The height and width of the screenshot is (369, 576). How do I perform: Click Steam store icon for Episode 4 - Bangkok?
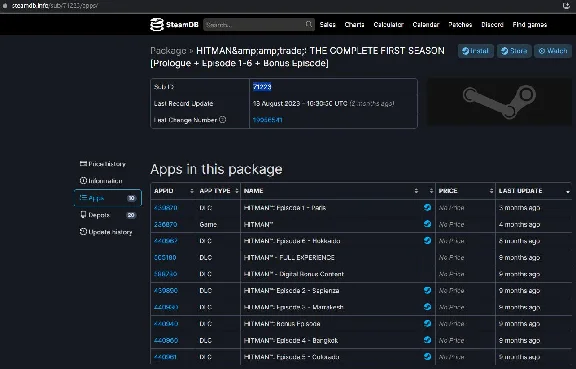click(427, 340)
